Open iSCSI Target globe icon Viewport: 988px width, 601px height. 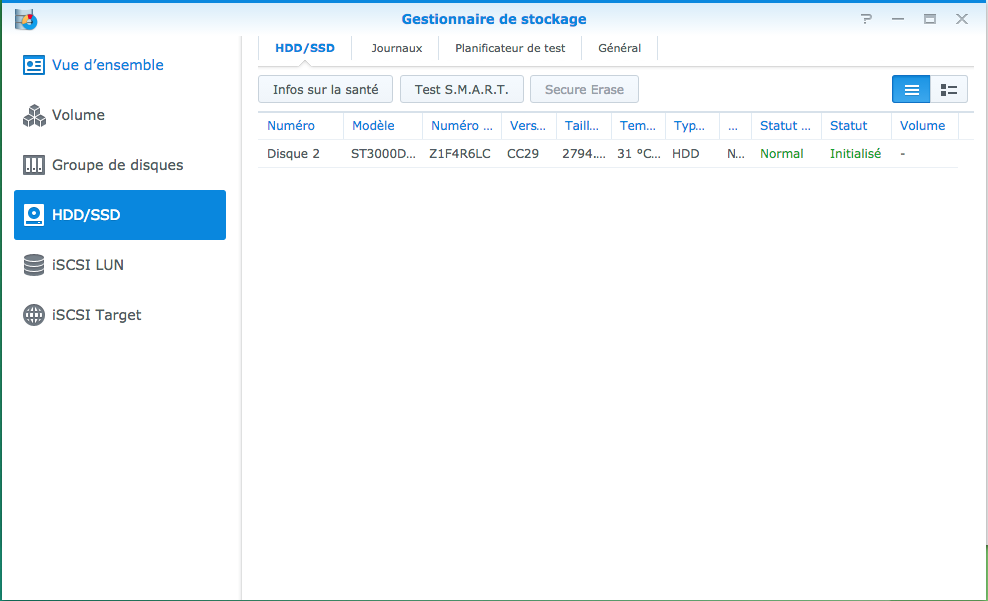tap(34, 315)
